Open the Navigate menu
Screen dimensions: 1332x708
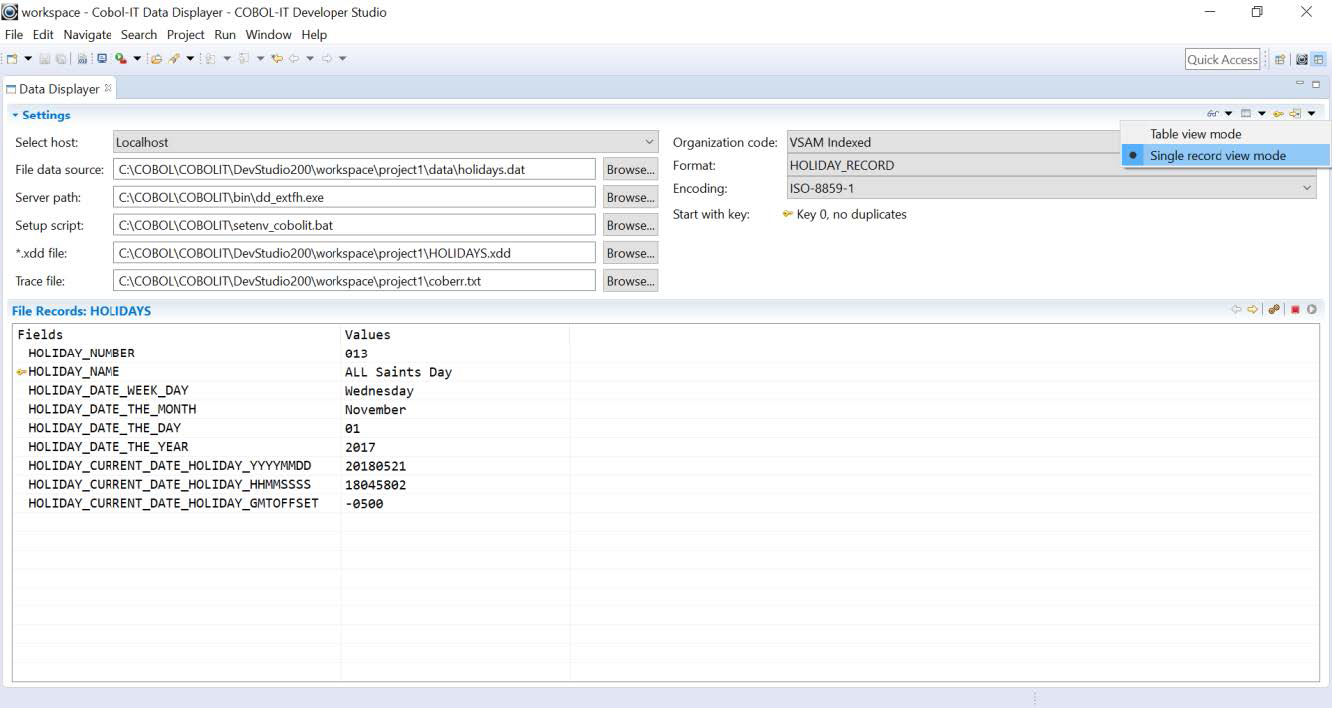click(x=88, y=35)
